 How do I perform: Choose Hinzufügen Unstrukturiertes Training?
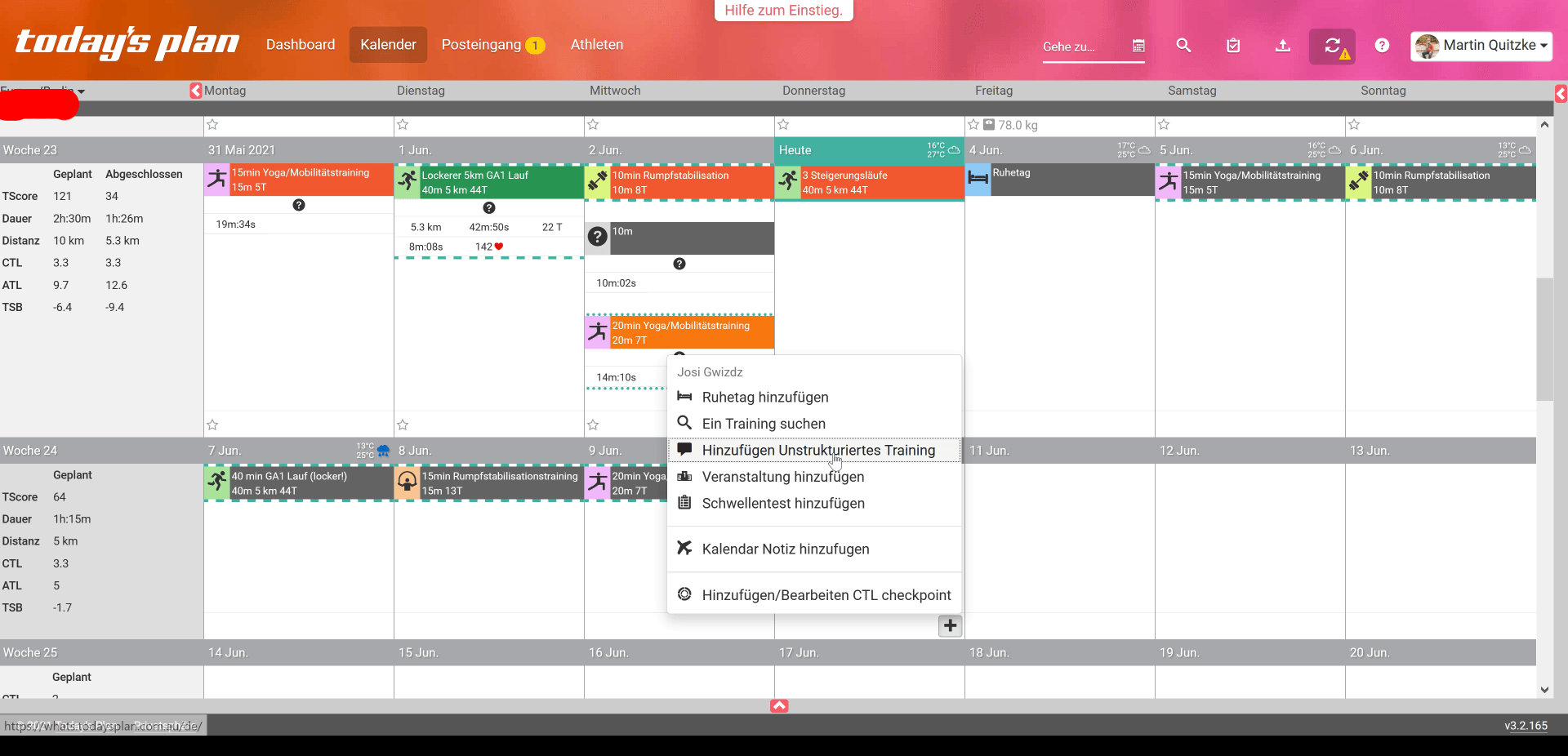[814, 451]
